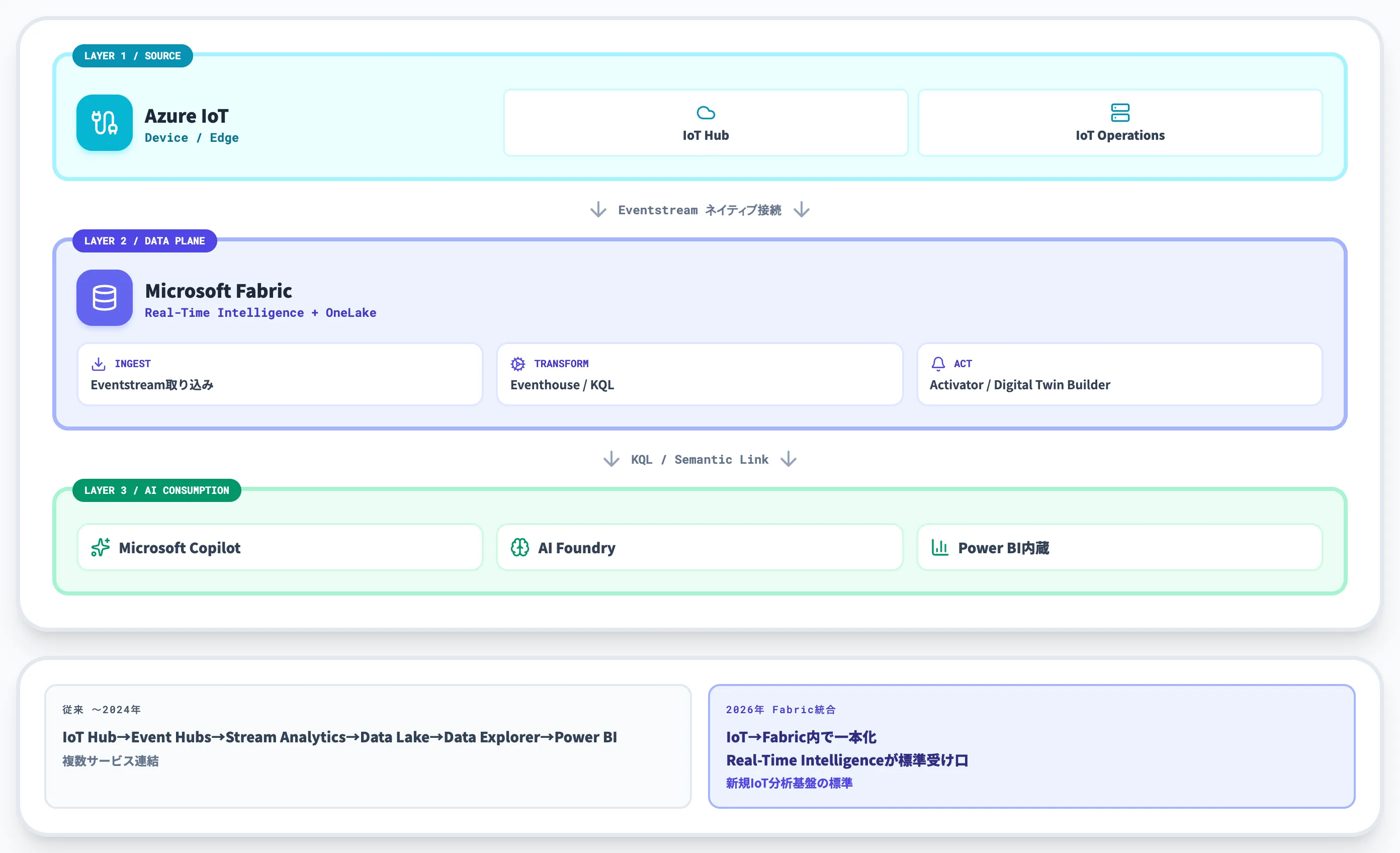1400x853 pixels.
Task: Select the IoT Hub label under the cloud icon
Action: pos(706,135)
